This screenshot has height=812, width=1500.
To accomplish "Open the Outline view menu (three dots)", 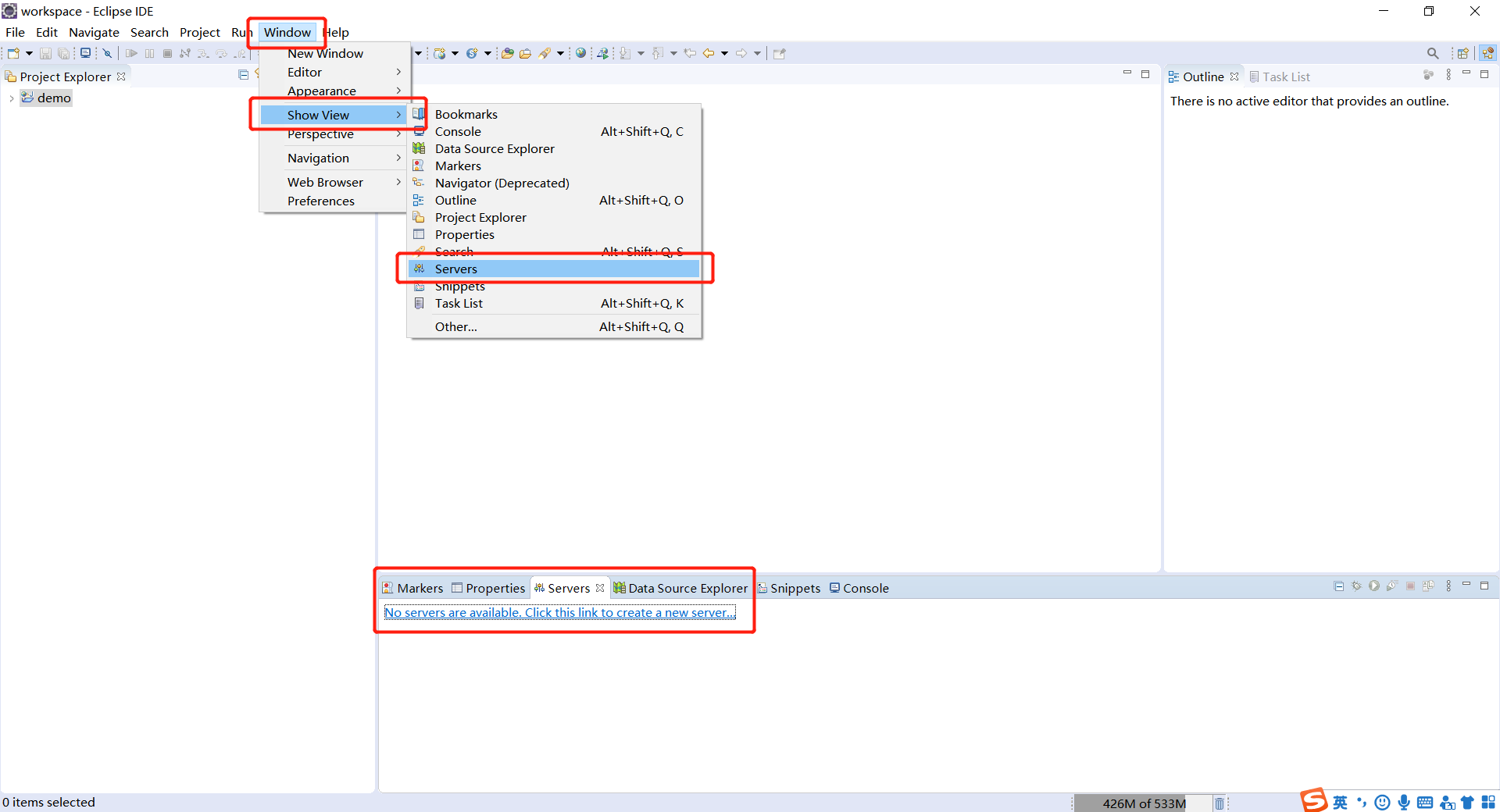I will click(1448, 75).
